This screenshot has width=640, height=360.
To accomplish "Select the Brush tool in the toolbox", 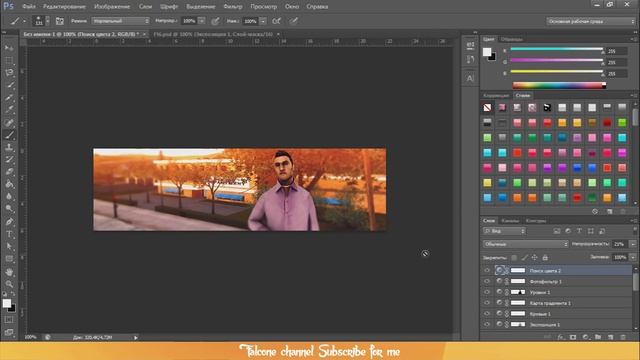I will (x=9, y=135).
